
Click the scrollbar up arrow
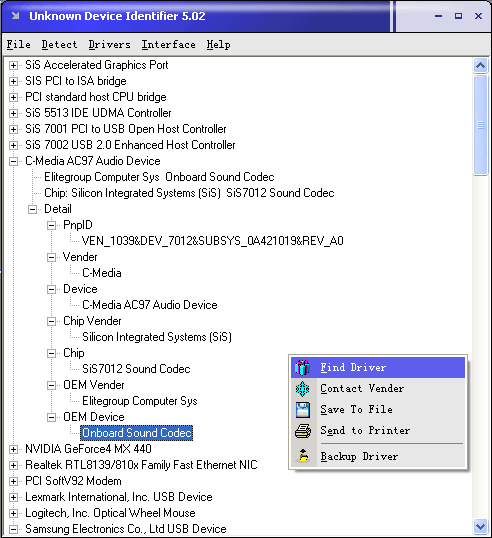pyautogui.click(x=480, y=65)
